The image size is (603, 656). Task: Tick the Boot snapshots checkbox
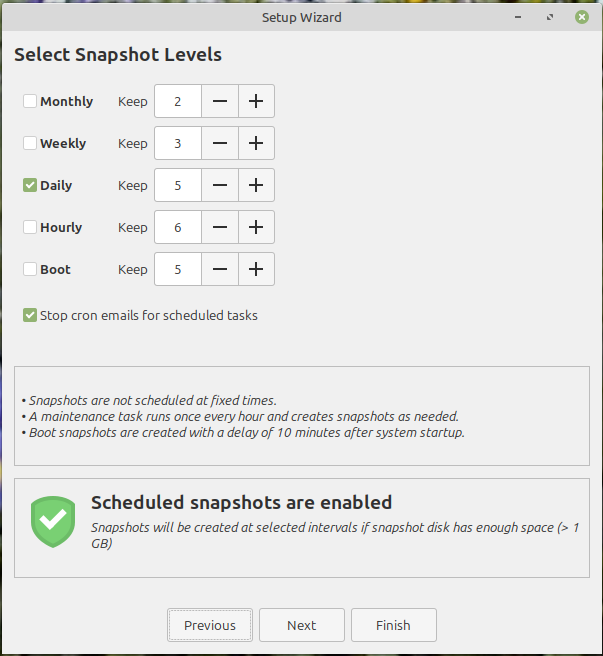point(30,269)
